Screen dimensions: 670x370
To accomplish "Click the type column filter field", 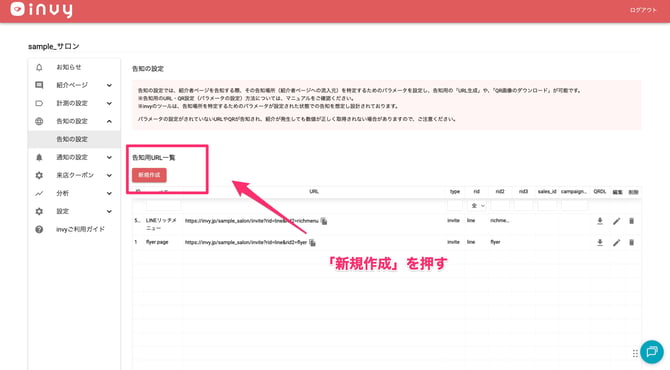I will [x=455, y=206].
